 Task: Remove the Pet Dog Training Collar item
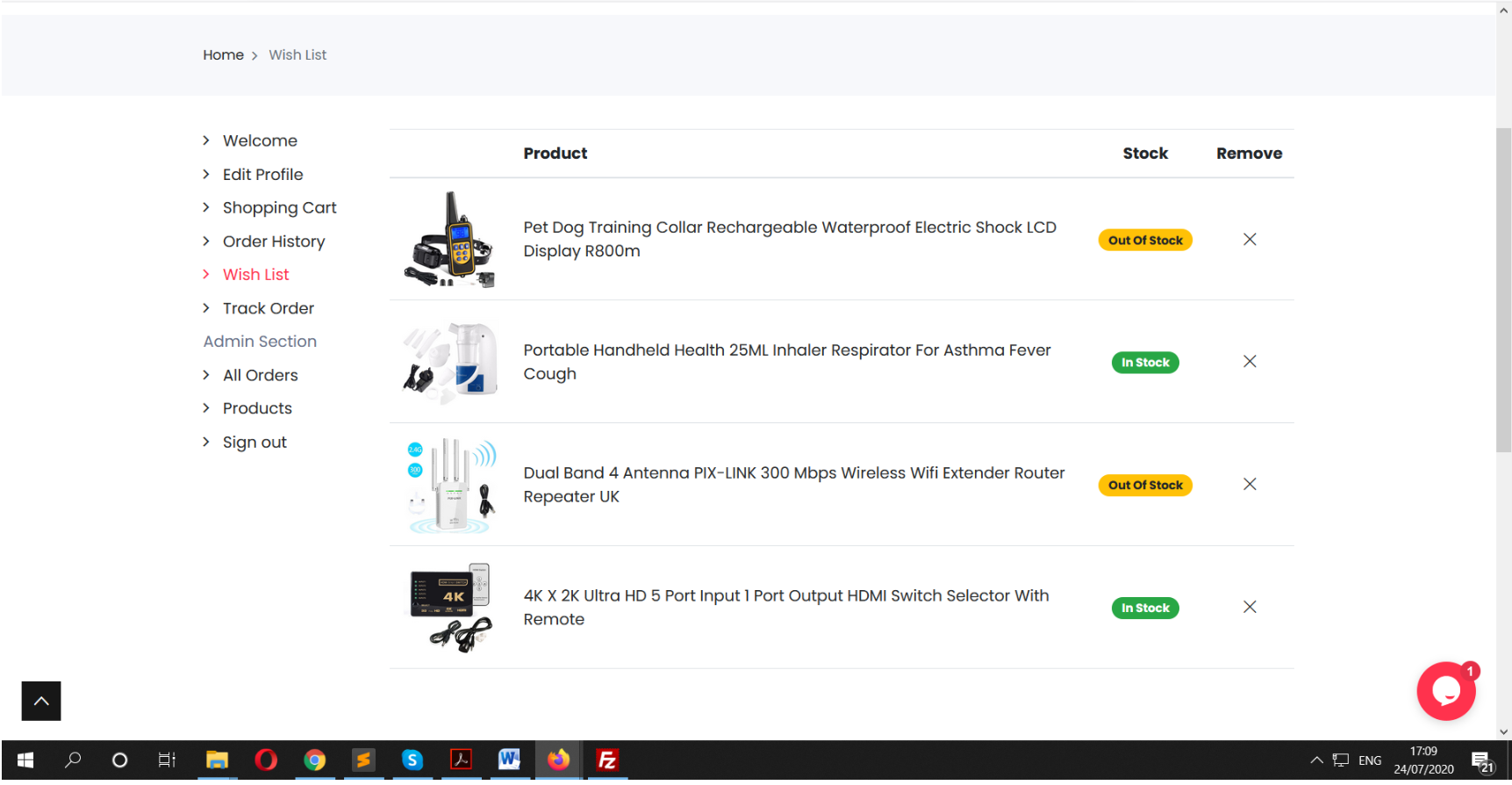1249,240
